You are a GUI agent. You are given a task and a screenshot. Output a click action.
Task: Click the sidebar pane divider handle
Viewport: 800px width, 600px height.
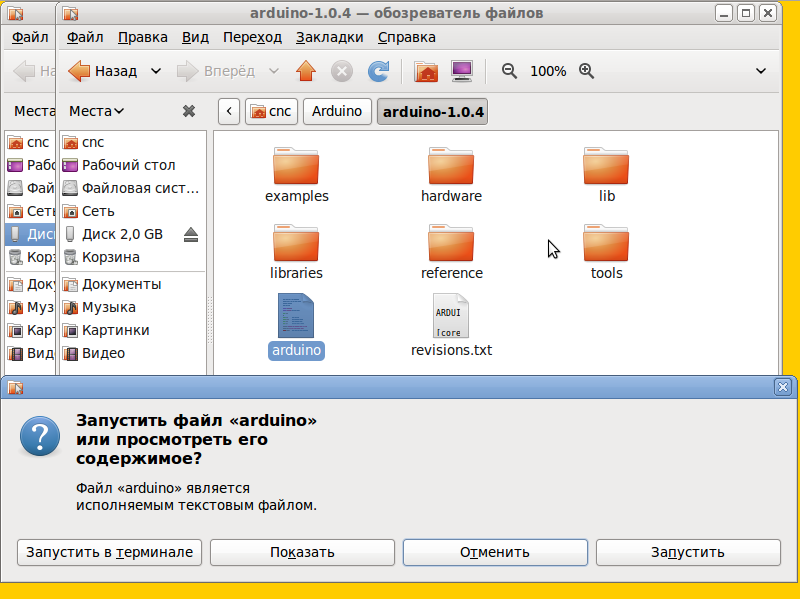[210, 320]
